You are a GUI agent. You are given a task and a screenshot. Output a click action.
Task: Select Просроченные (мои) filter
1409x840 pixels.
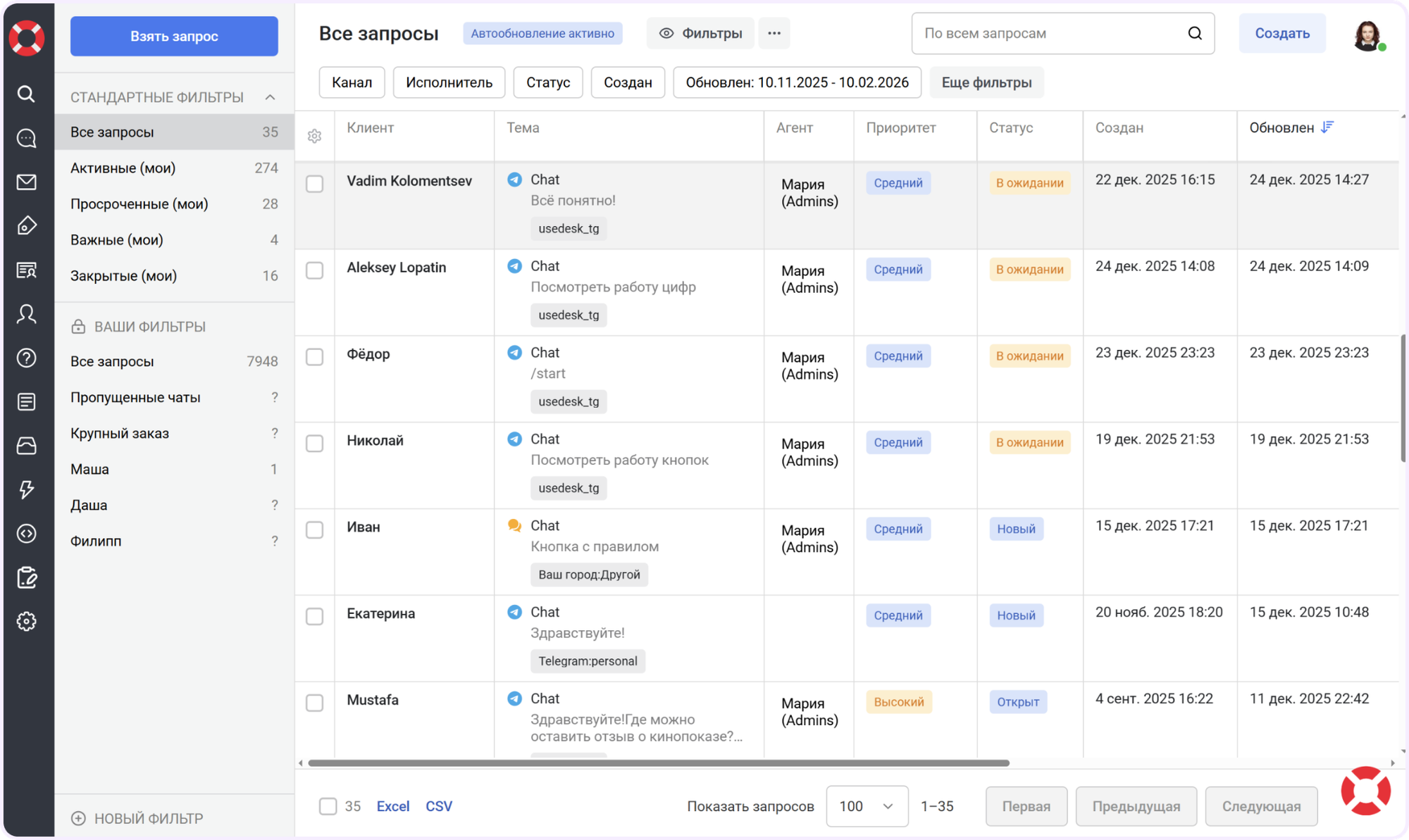pos(174,203)
